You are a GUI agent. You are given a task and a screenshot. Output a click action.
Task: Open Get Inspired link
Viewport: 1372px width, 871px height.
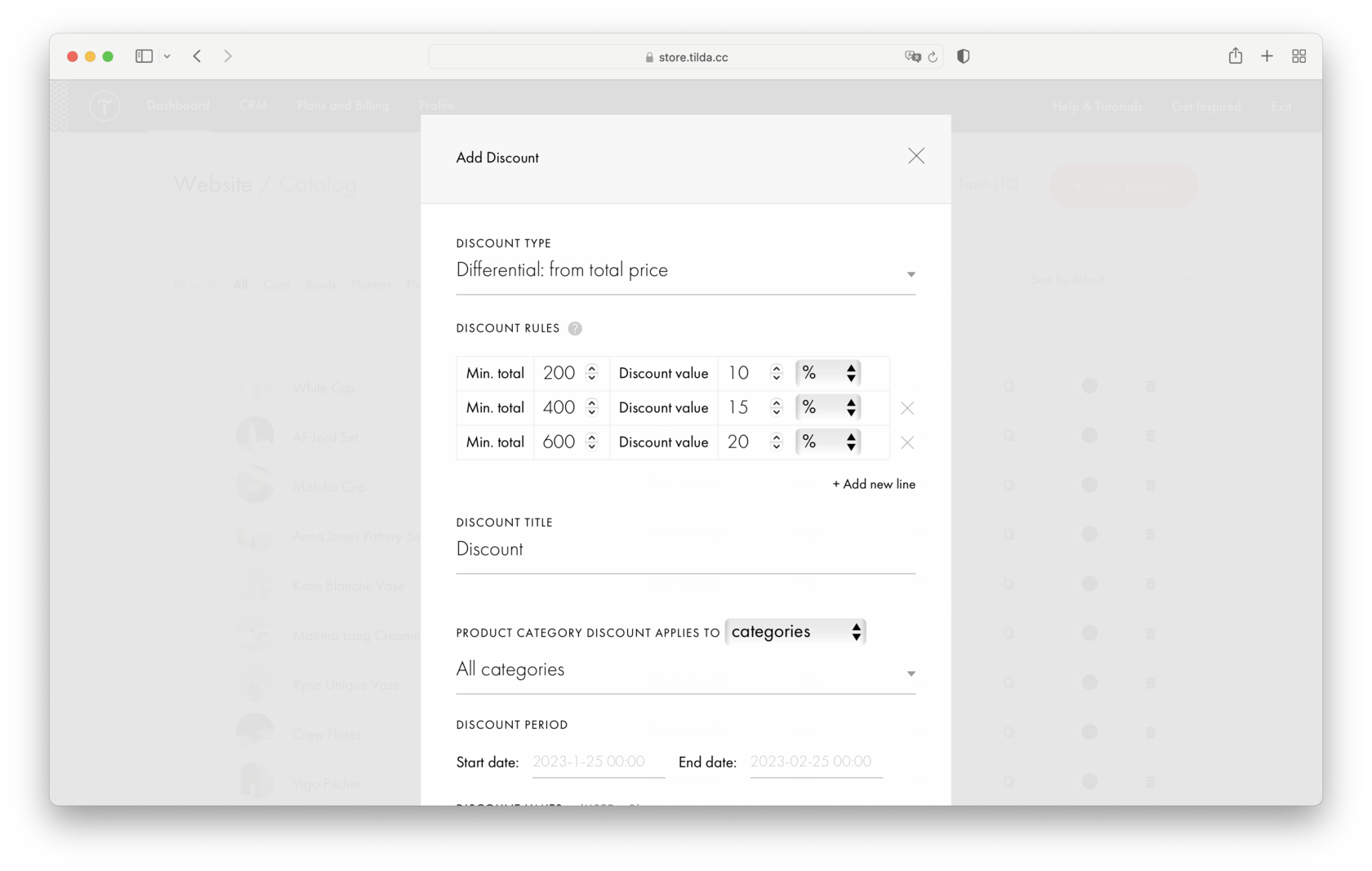pyautogui.click(x=1206, y=106)
